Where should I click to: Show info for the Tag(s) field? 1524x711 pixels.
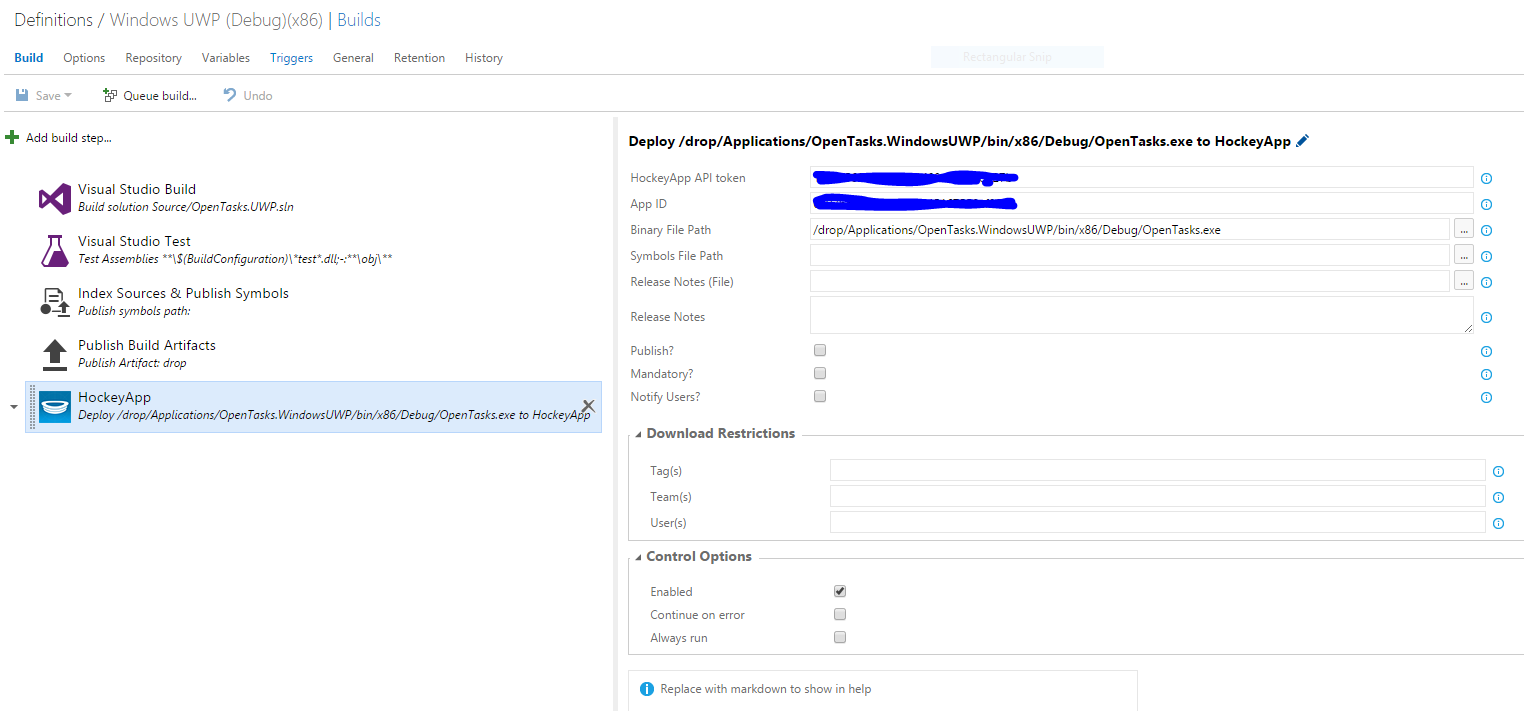point(1498,472)
